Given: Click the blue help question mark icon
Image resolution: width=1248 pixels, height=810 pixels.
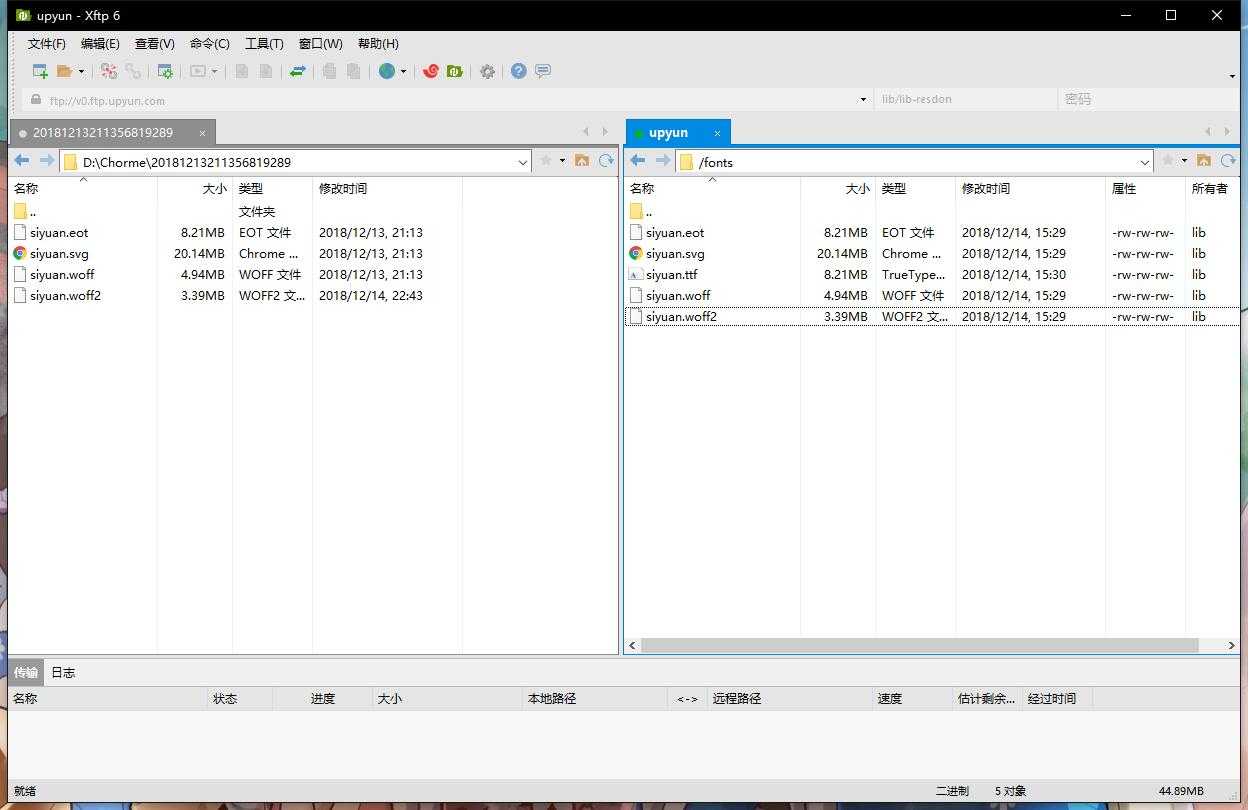Looking at the screenshot, I should pos(518,71).
